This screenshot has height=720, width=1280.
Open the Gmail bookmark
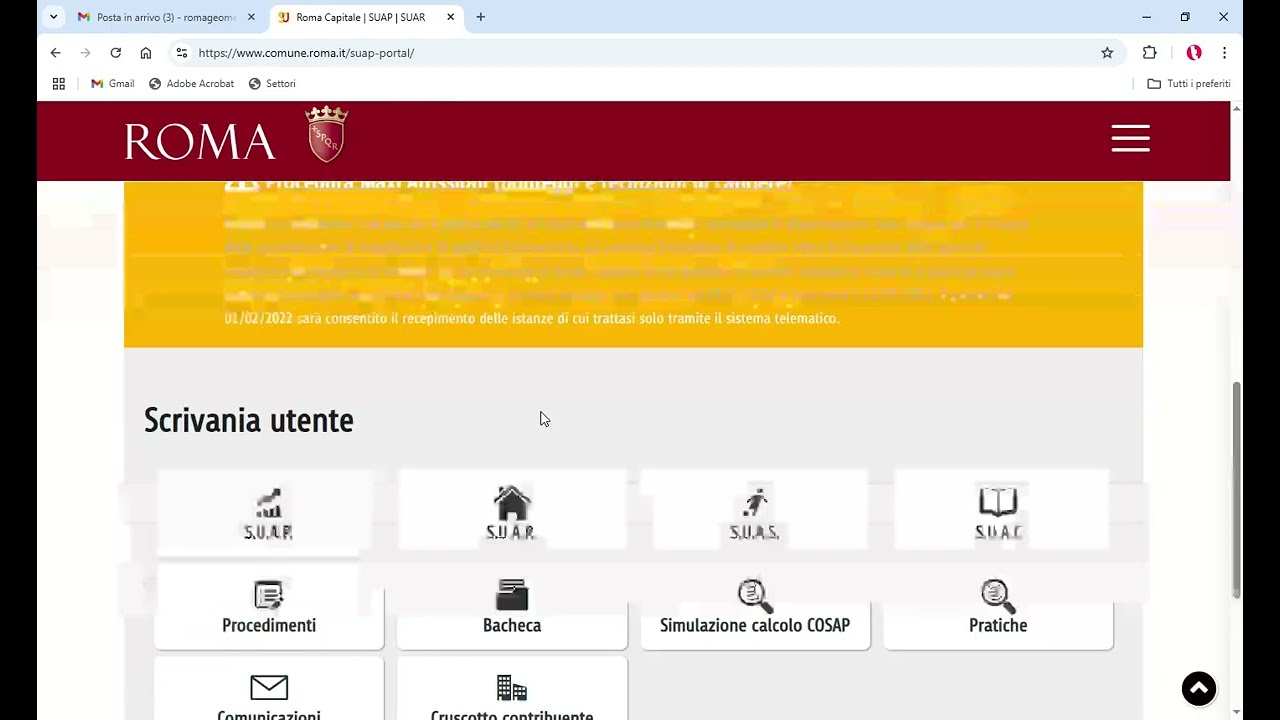pos(112,84)
